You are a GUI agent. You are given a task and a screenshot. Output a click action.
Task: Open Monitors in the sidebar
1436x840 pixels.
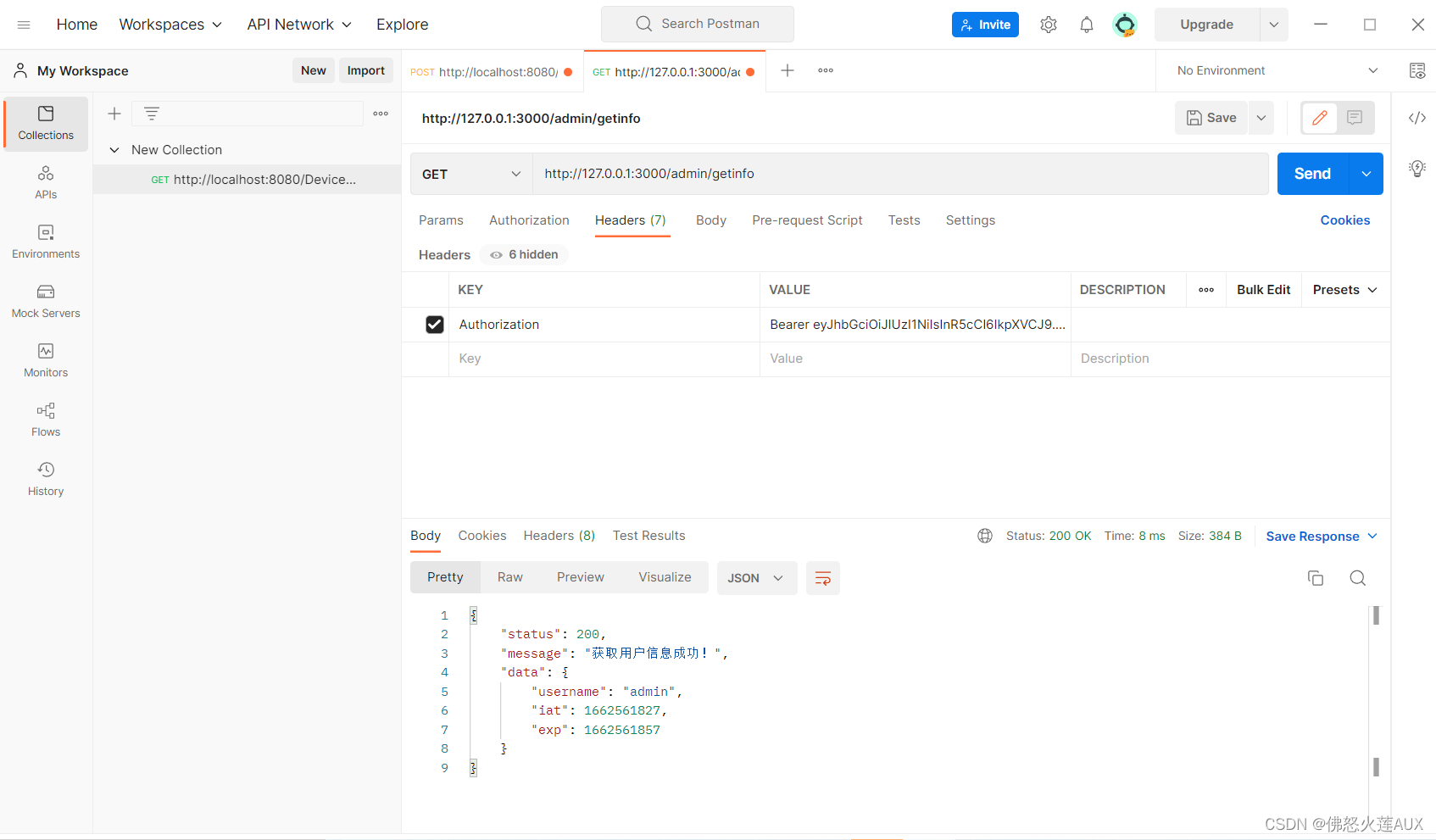[46, 361]
